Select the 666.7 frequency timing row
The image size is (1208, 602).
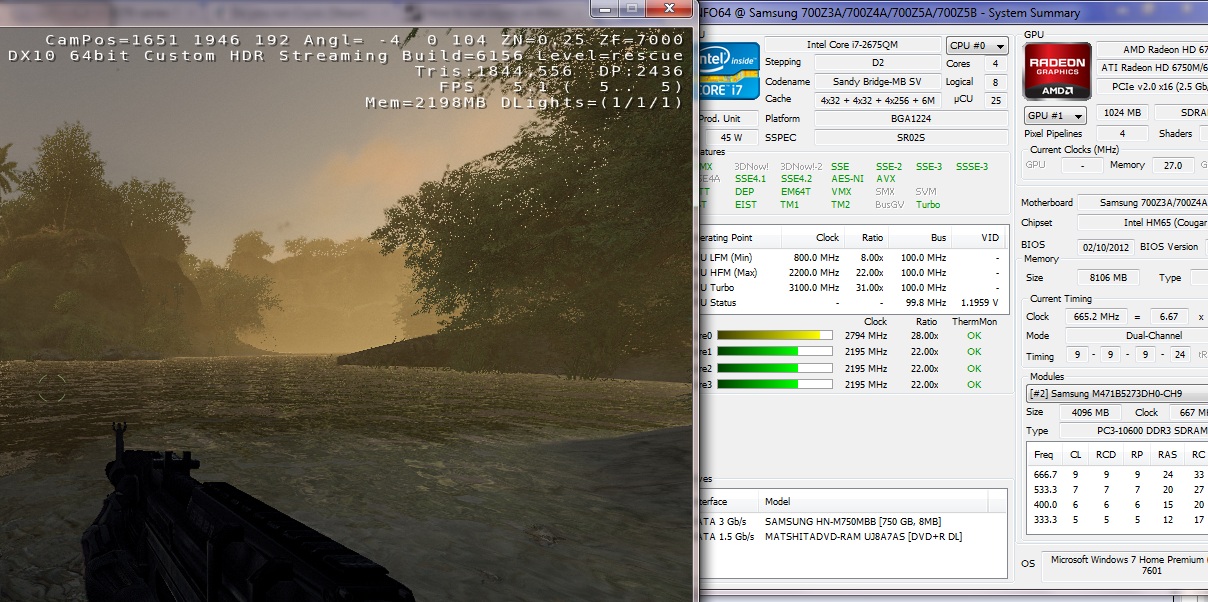pyautogui.click(x=1118, y=475)
